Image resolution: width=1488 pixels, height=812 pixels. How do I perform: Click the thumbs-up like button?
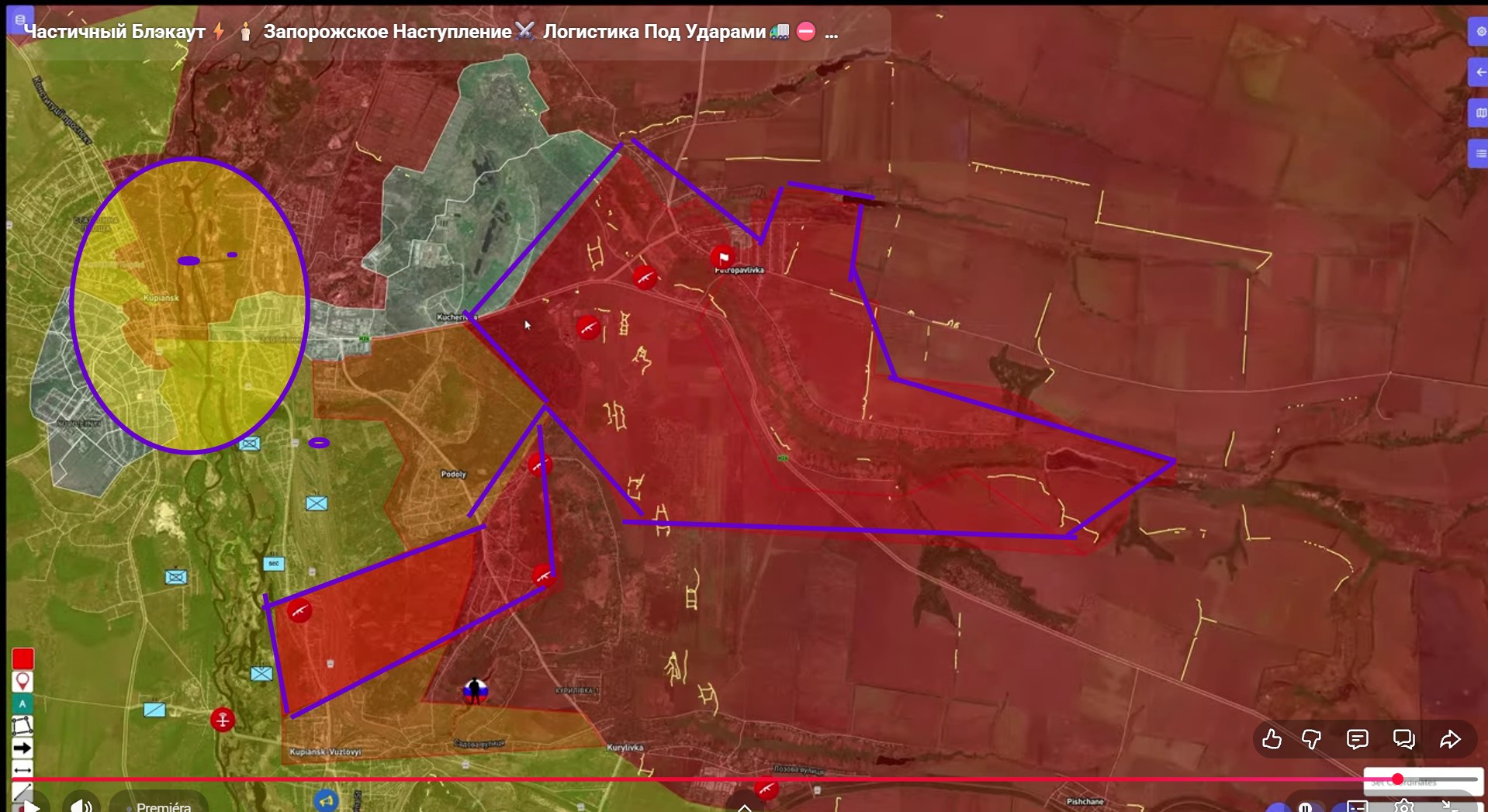1272,739
